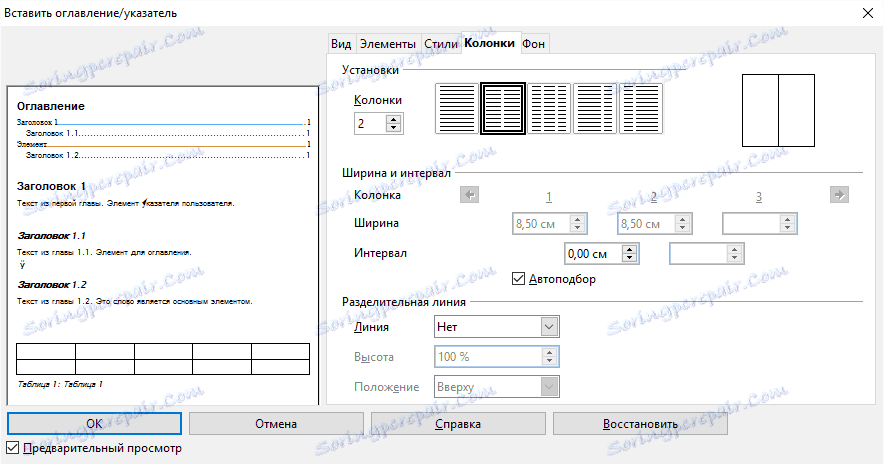Open the Положение dropdown showing Вверху

pyautogui.click(x=497, y=387)
